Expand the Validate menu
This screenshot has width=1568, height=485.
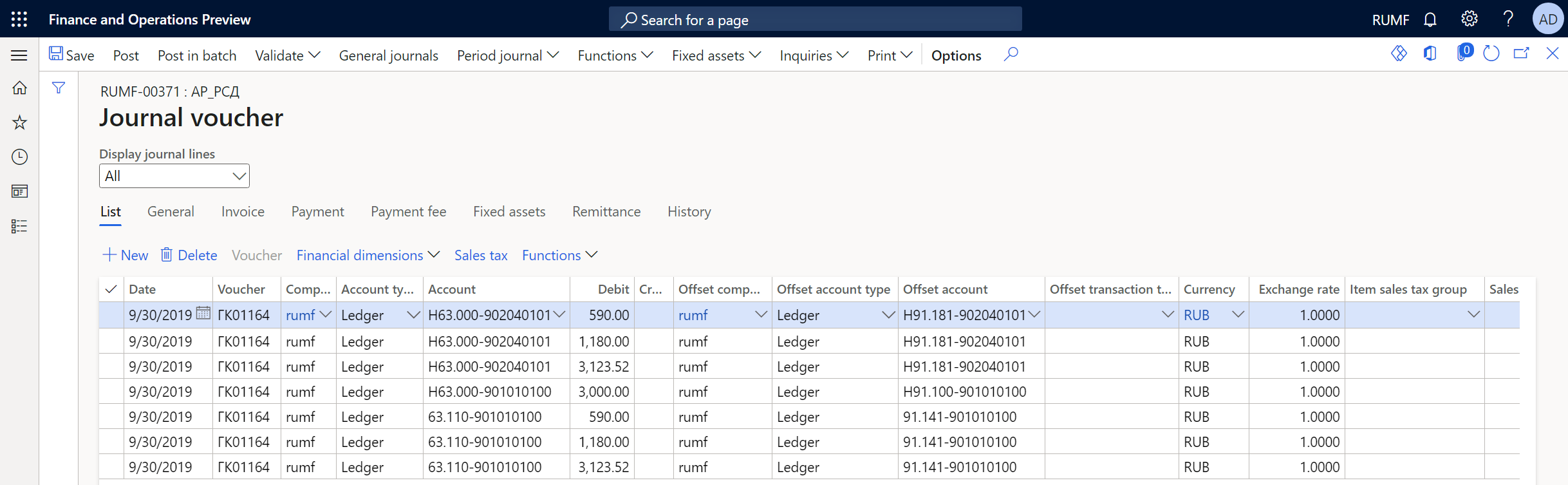[x=288, y=55]
